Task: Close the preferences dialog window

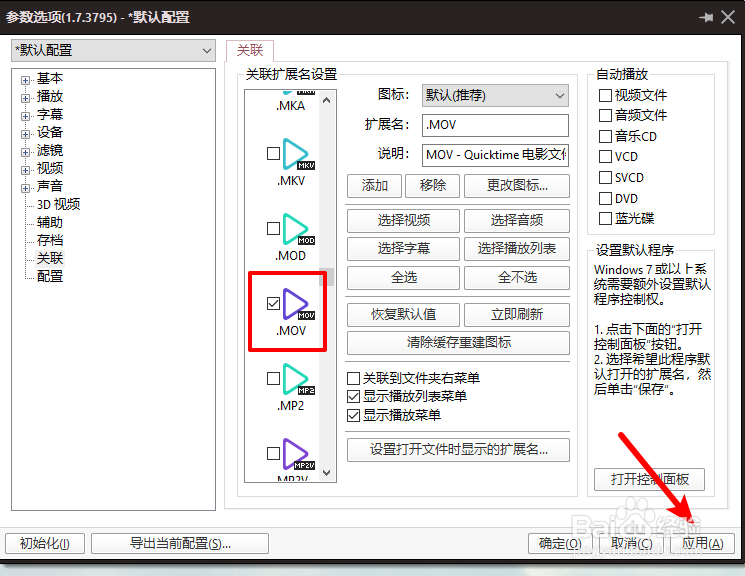Action: 728,18
